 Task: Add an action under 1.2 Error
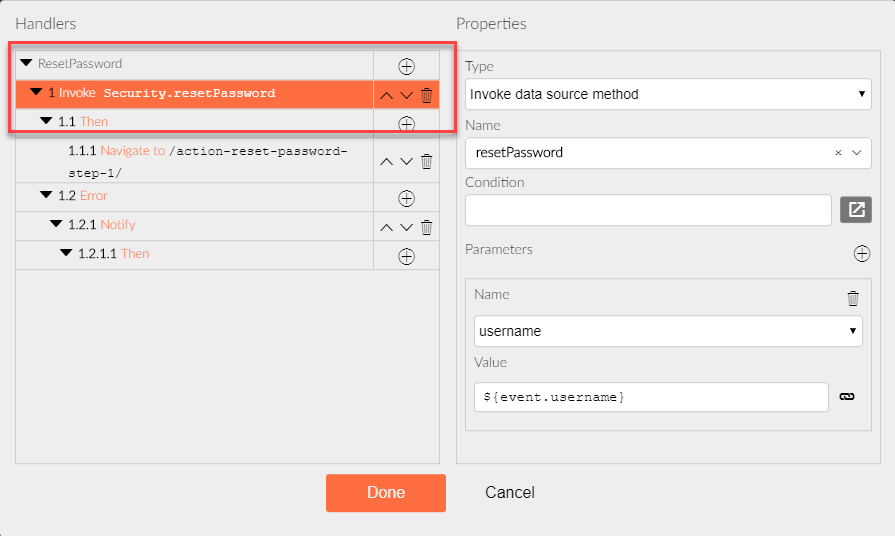click(x=406, y=199)
